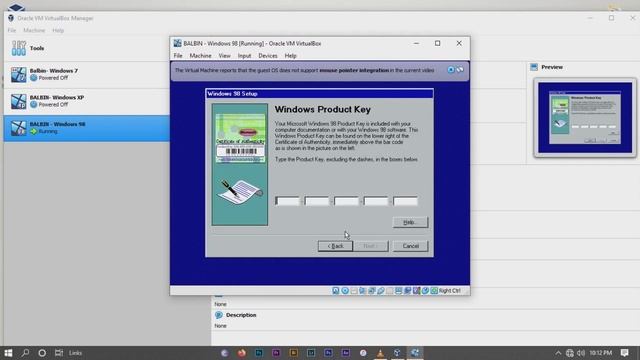This screenshot has height=360, width=640.
Task: Open the File menu in the Windows 98 VM window
Action: 178,56
